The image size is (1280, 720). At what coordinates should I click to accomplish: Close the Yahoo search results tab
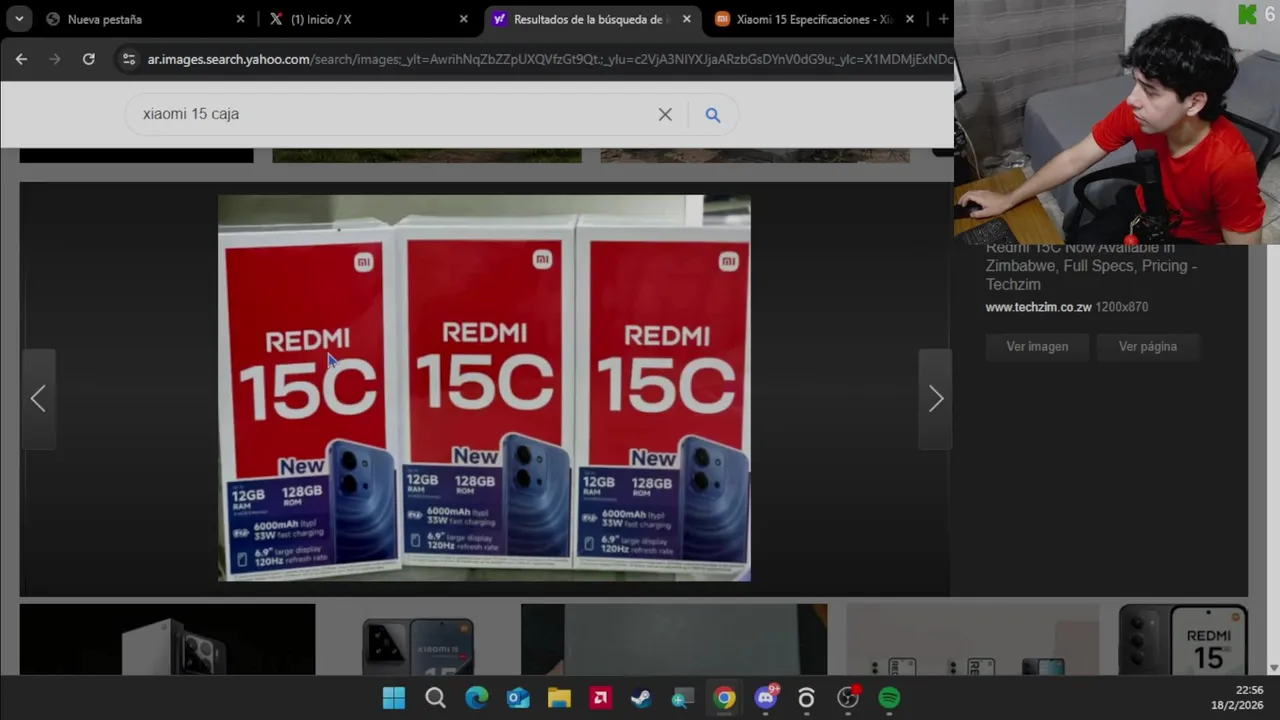(x=686, y=19)
